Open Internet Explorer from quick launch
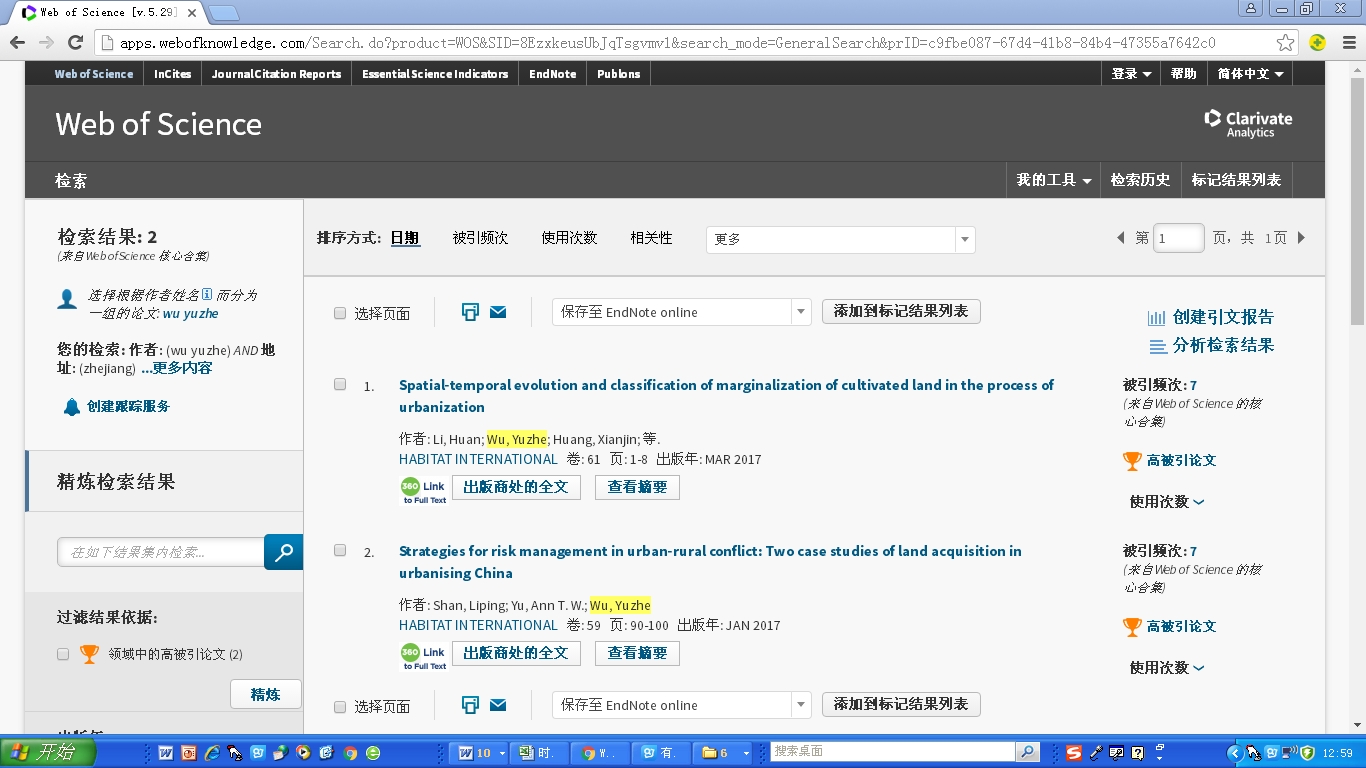 [212, 753]
